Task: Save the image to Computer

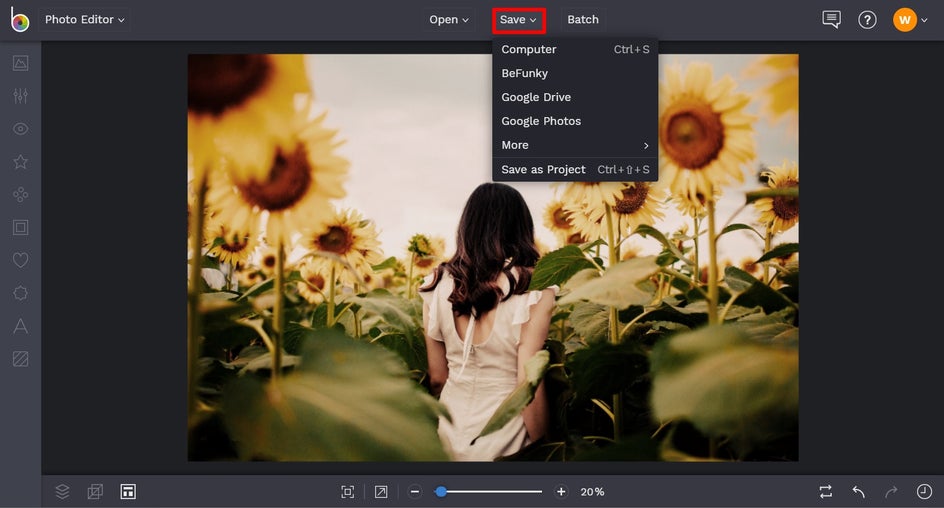Action: 575,49
